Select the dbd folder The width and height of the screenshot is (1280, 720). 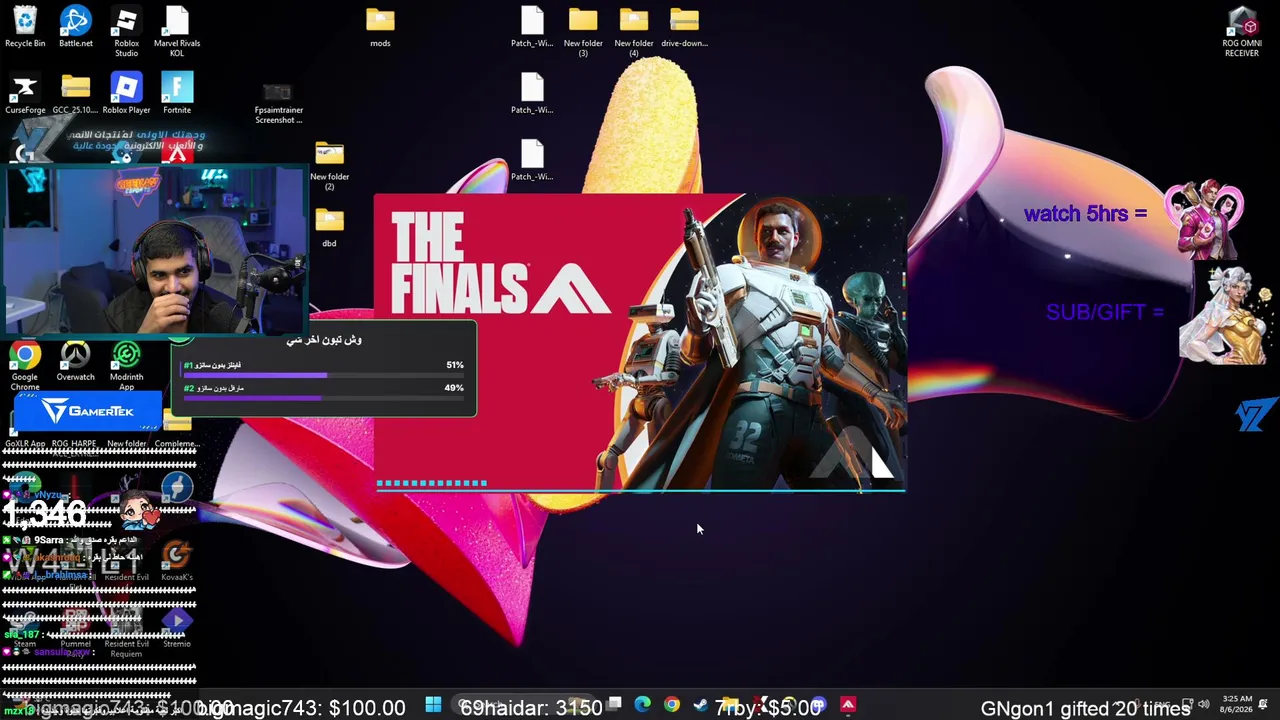point(329,227)
